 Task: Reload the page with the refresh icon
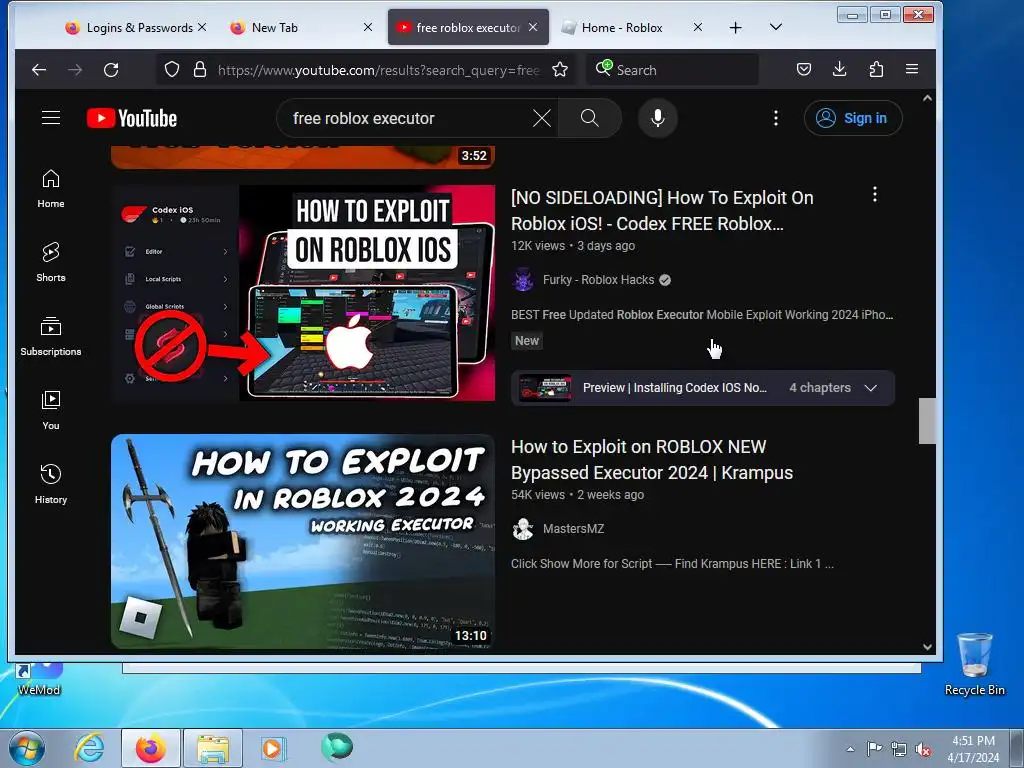111,70
